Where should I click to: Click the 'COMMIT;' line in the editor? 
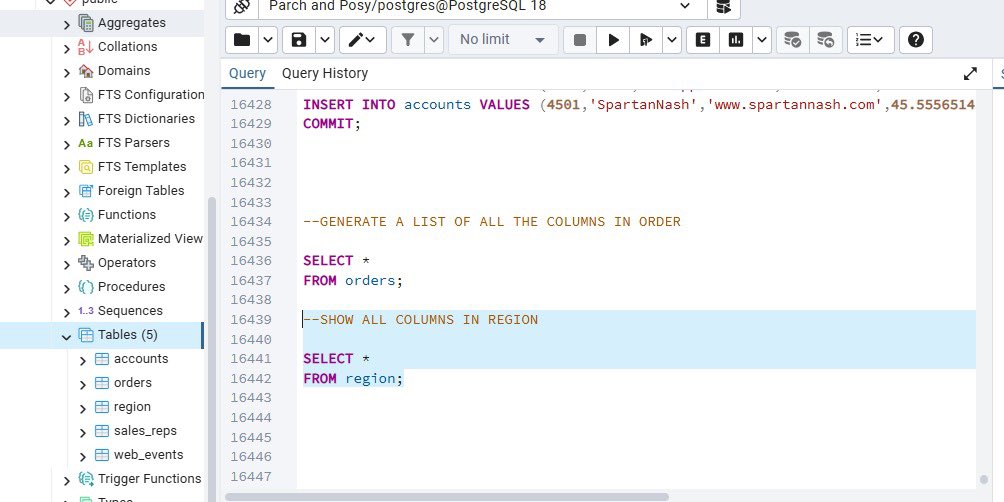click(332, 124)
